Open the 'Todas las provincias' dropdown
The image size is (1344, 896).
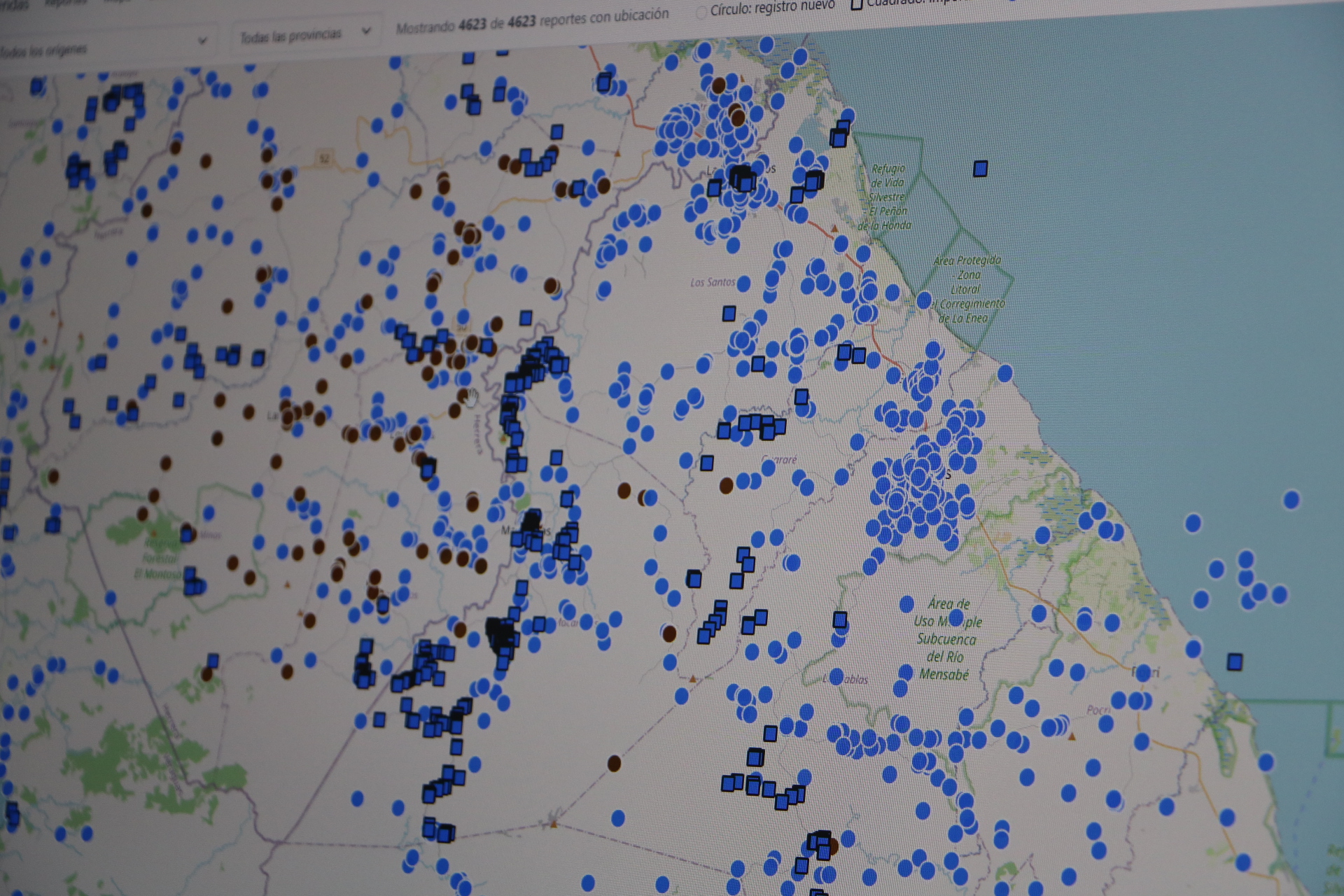click(305, 34)
